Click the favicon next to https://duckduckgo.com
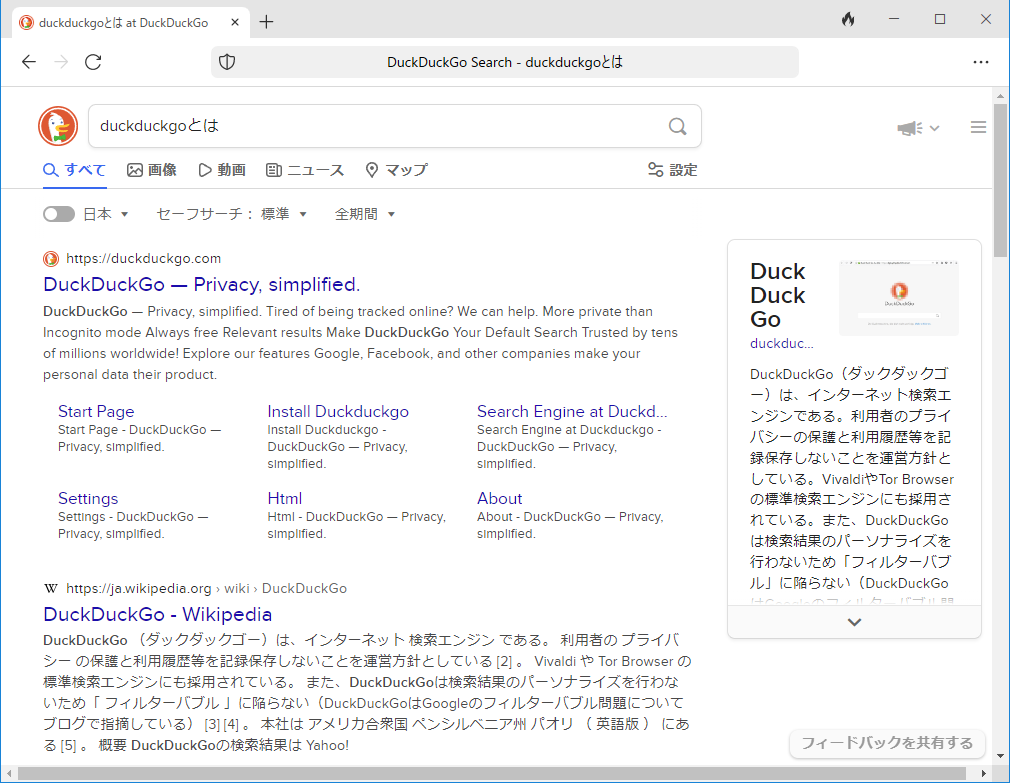The width and height of the screenshot is (1010, 783). 51,259
